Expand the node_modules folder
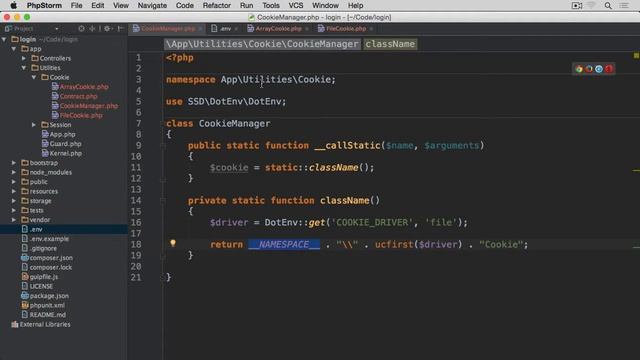The height and width of the screenshot is (360, 640). pos(14,172)
